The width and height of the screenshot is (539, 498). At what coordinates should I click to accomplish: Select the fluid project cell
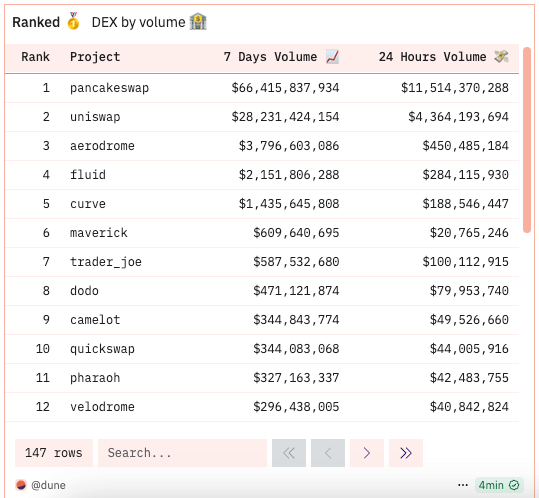tap(88, 175)
